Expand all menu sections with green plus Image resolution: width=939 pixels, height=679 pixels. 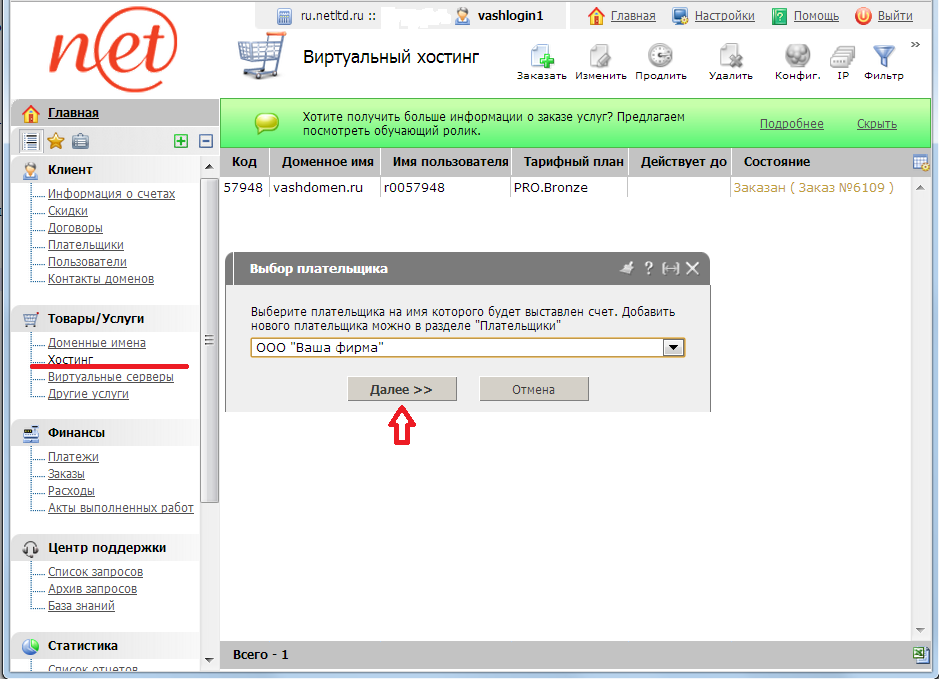(181, 141)
